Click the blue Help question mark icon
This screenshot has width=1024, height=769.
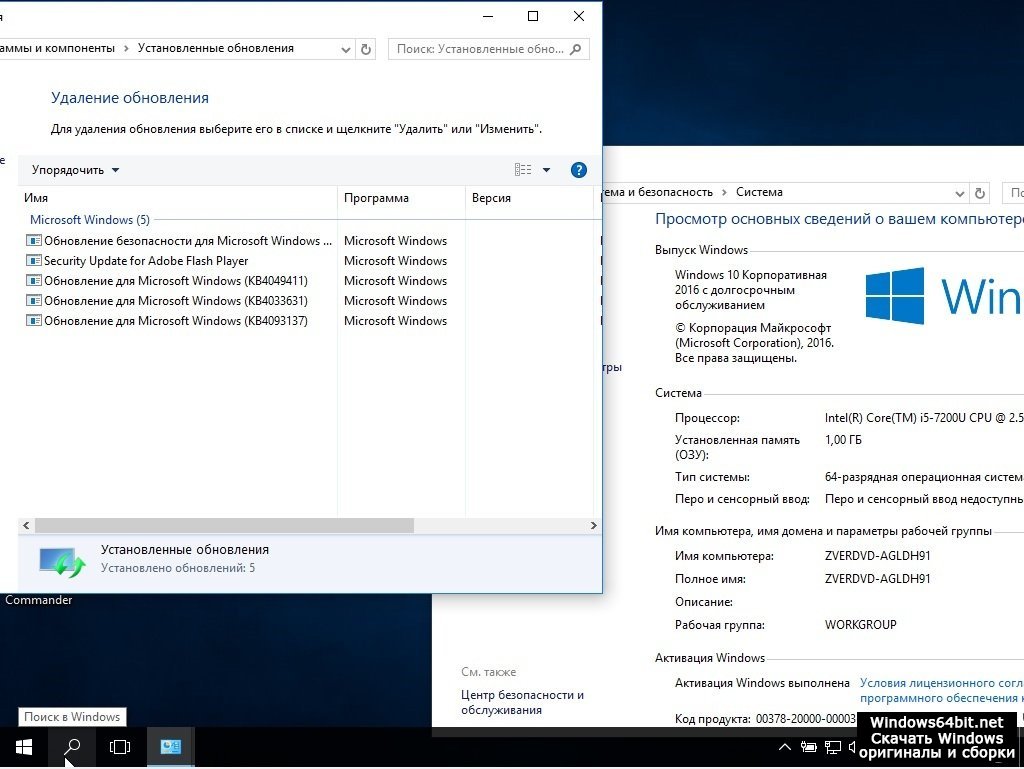[578, 170]
